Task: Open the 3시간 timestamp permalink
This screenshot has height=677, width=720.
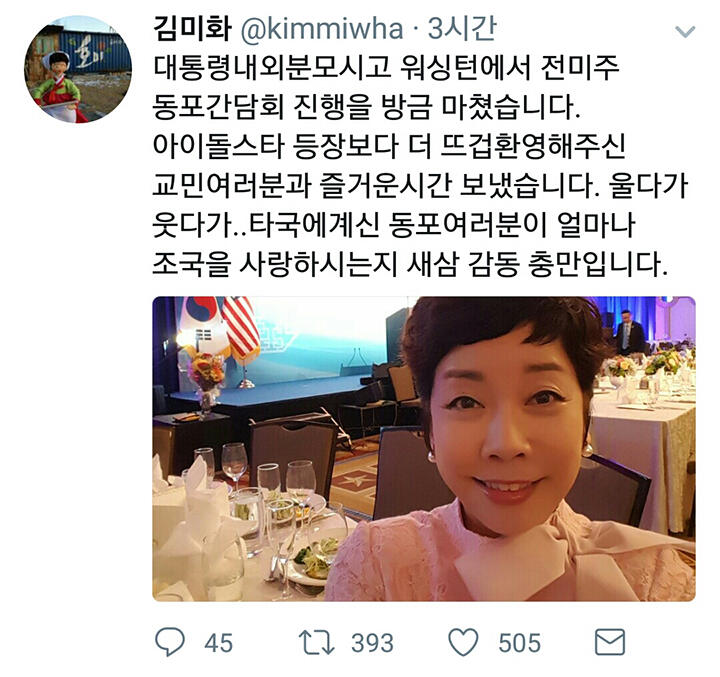Action: pyautogui.click(x=462, y=28)
